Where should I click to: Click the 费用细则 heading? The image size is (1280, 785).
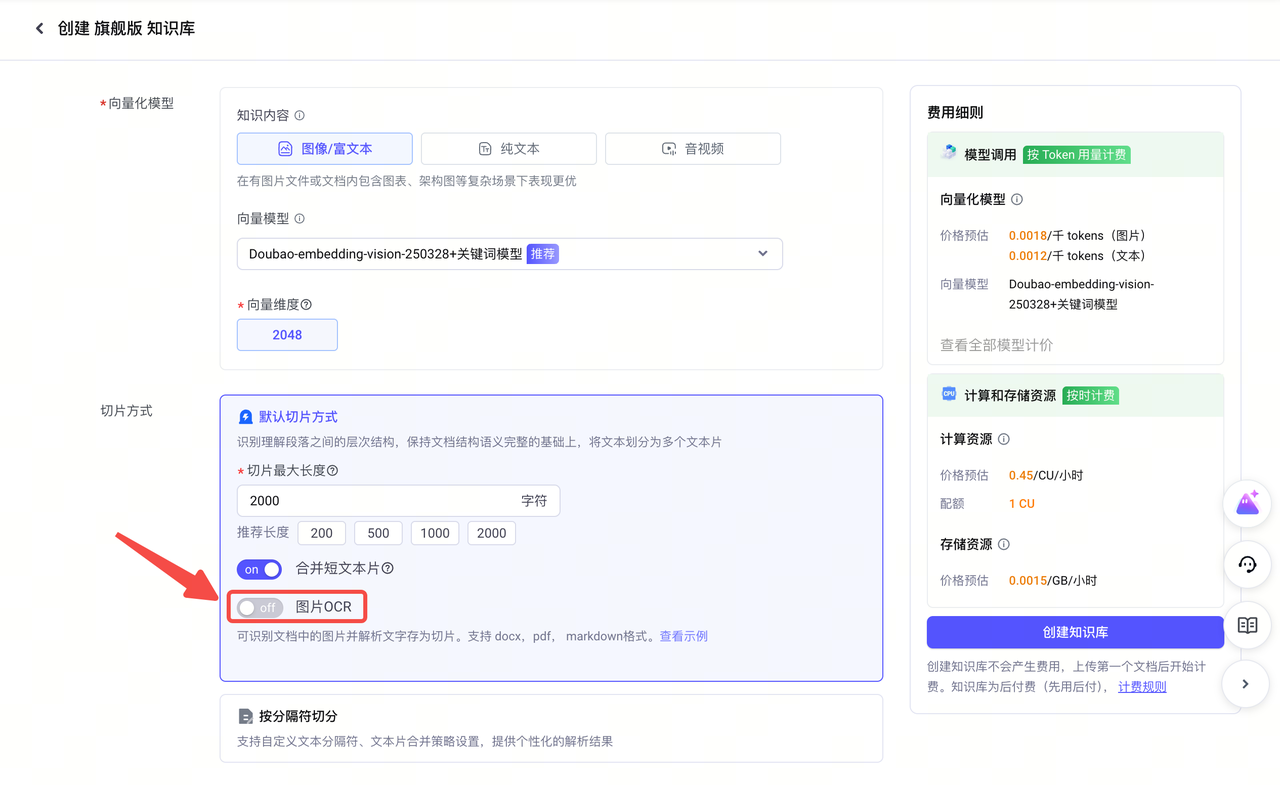tap(955, 113)
